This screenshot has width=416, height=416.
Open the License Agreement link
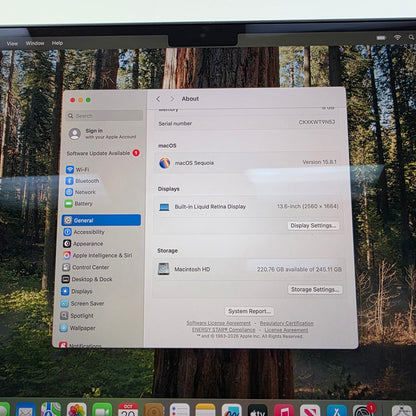pyautogui.click(x=286, y=330)
